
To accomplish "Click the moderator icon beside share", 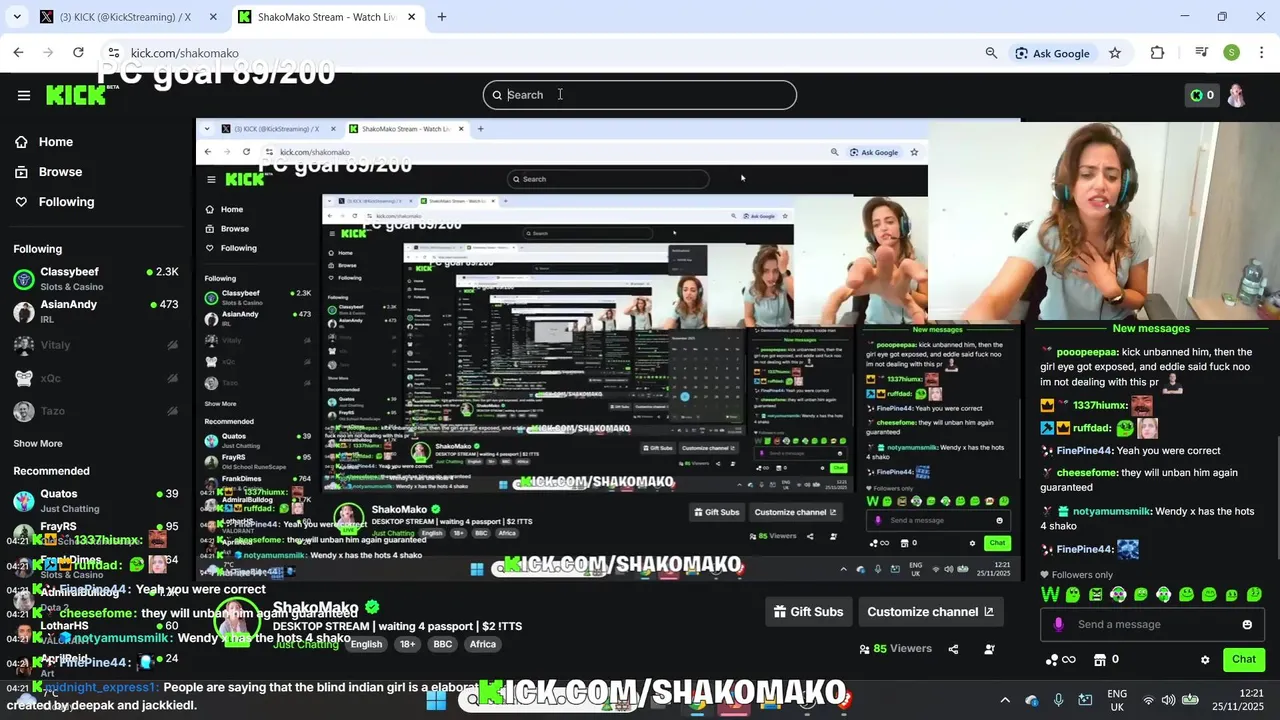I will pyautogui.click(x=989, y=649).
